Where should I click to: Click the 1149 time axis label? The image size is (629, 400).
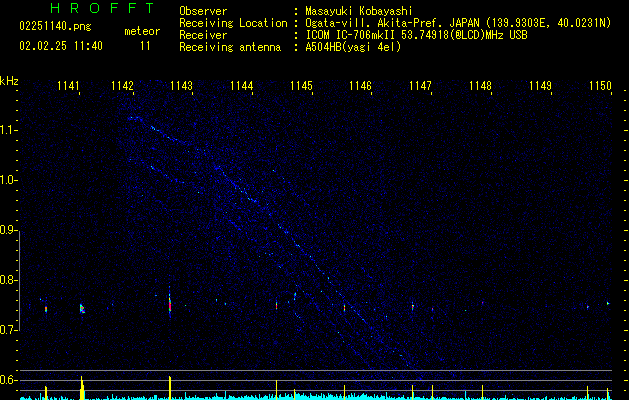point(540,86)
